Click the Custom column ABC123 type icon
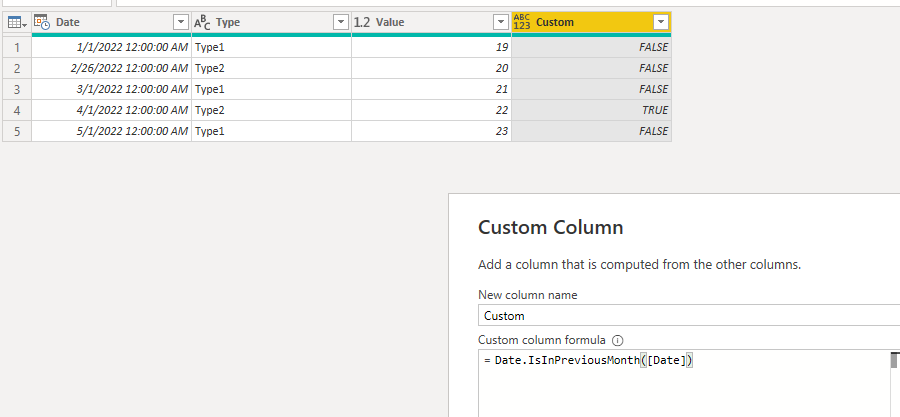The width and height of the screenshot is (900, 417). point(522,22)
